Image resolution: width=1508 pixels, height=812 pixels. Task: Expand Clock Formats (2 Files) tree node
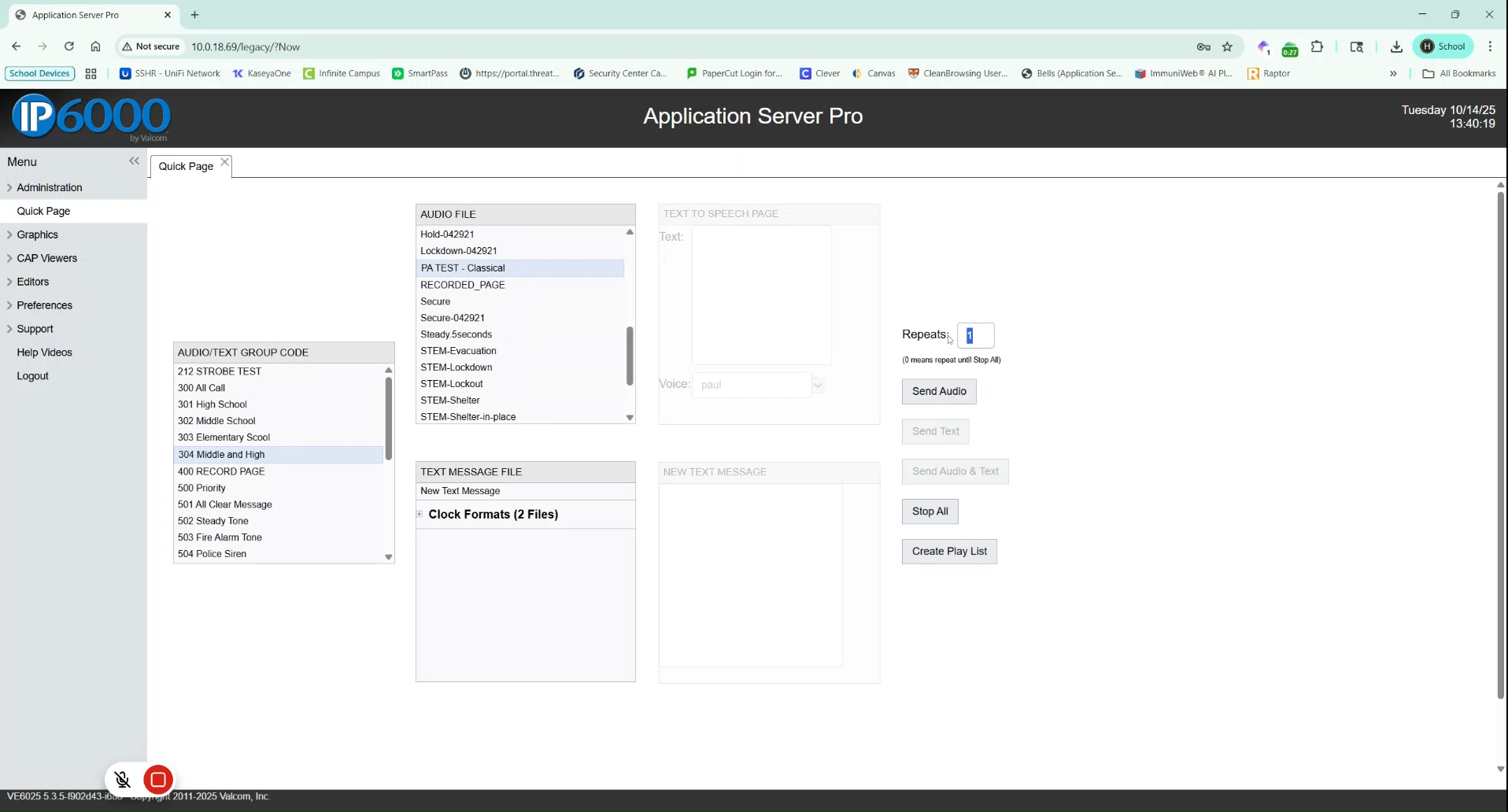[420, 515]
